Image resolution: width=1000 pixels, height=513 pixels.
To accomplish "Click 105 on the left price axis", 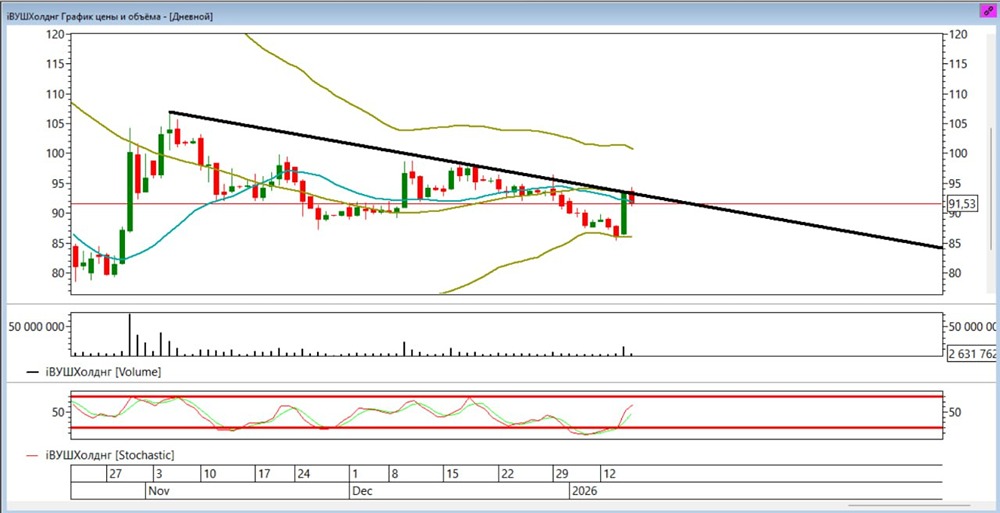I will pos(57,124).
